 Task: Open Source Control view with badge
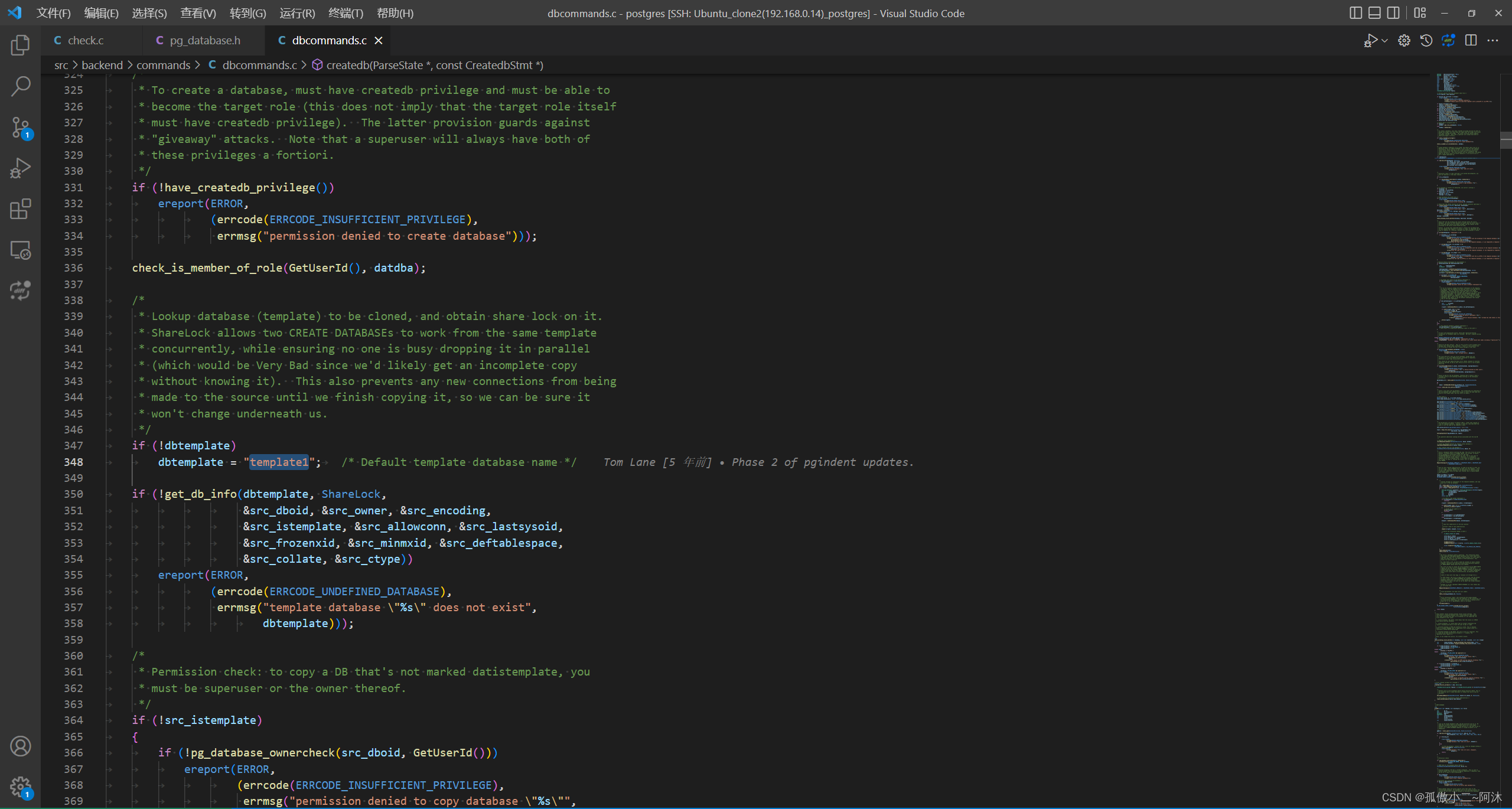20,127
